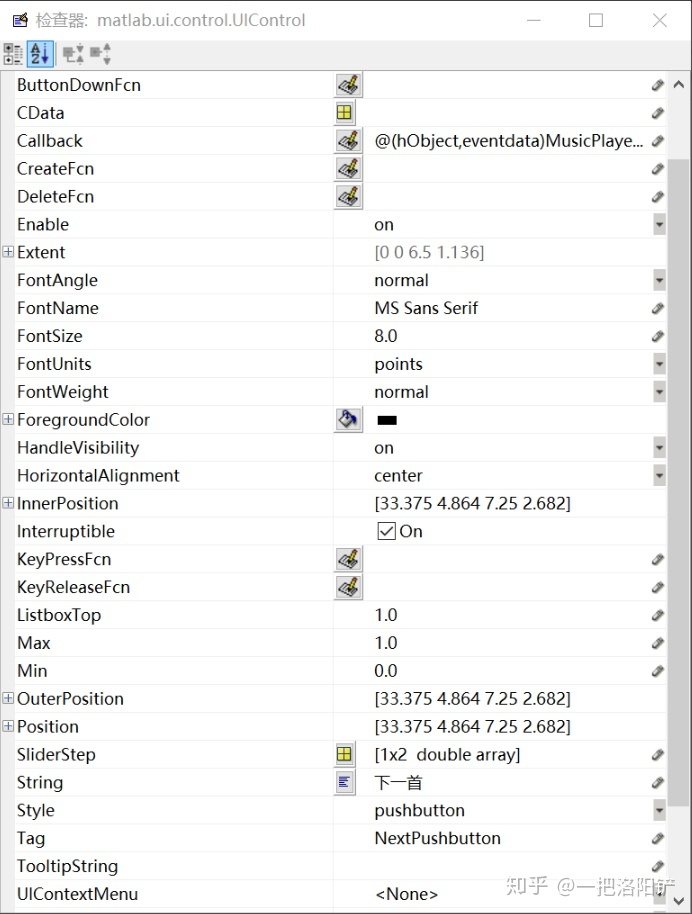Open the FontUnits dropdown arrow
This screenshot has width=692, height=914.
click(x=659, y=364)
